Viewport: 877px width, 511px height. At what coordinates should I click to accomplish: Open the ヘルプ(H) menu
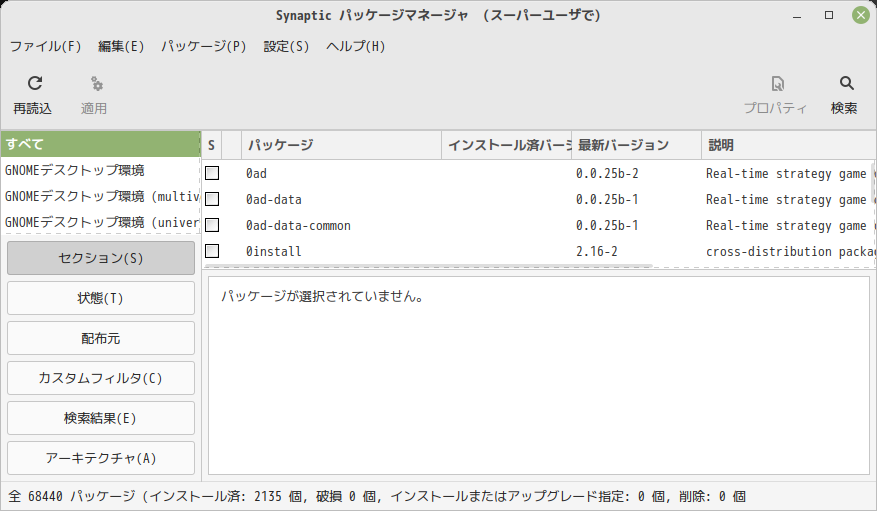[356, 46]
